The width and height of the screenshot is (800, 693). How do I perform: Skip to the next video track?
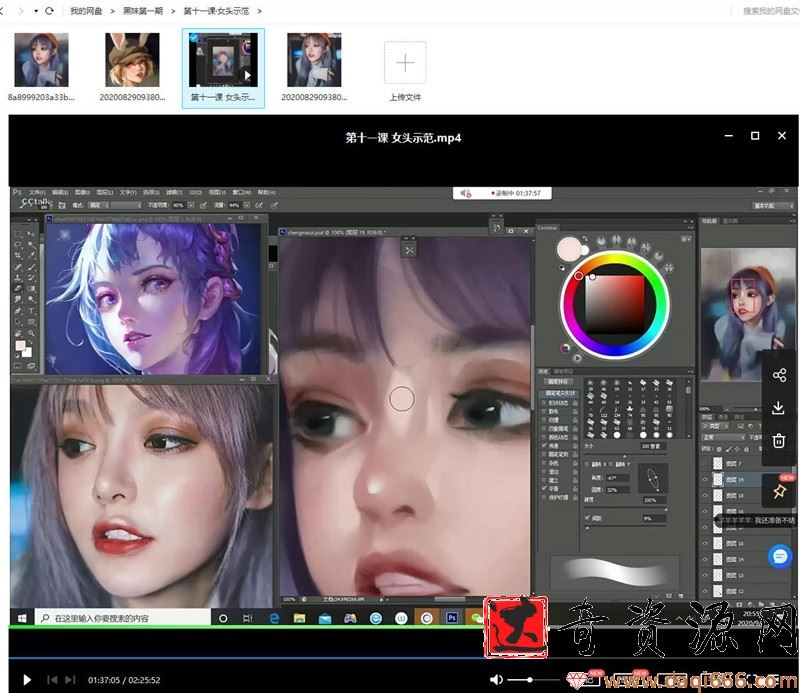pos(70,680)
